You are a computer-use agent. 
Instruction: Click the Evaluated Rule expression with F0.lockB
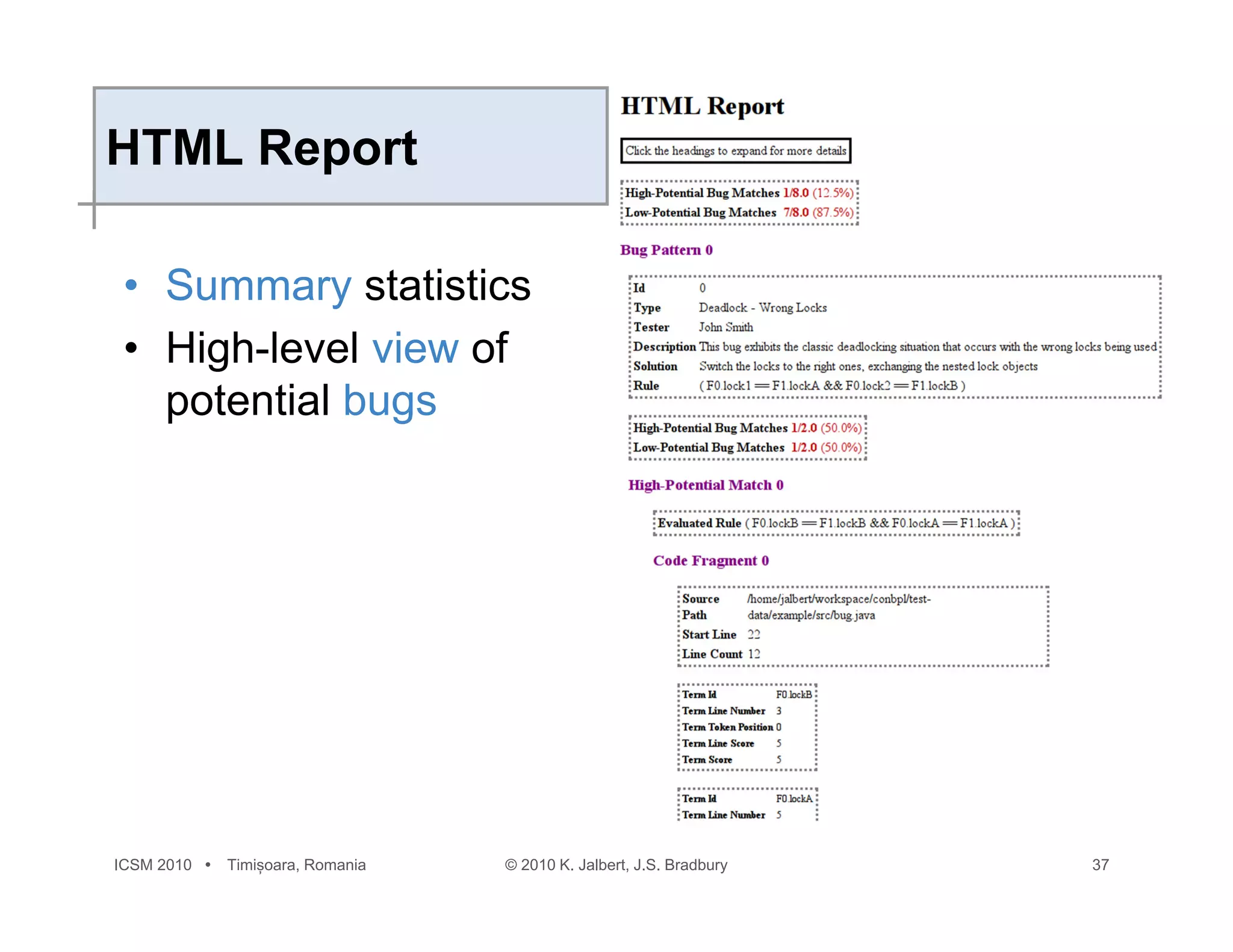coord(880,523)
